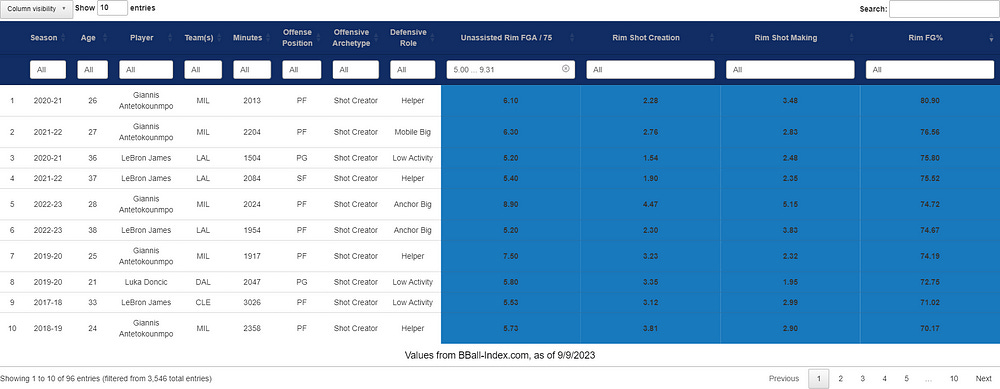Screen dimensions: 1000x389
Task: Click the Mobile Big defensive role cell
Action: [413, 132]
